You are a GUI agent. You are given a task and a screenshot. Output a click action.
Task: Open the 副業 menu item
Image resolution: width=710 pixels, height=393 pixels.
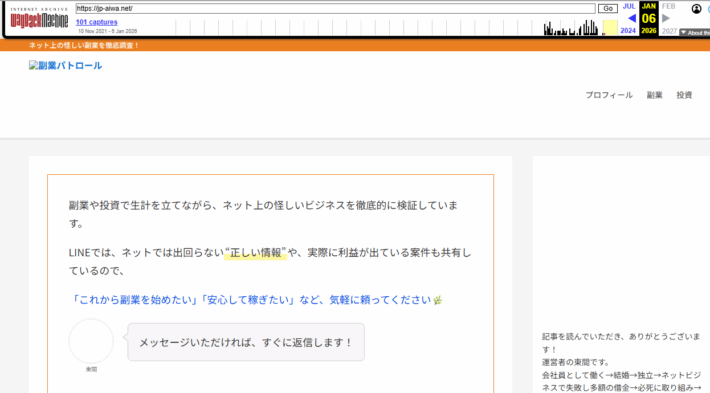point(654,95)
